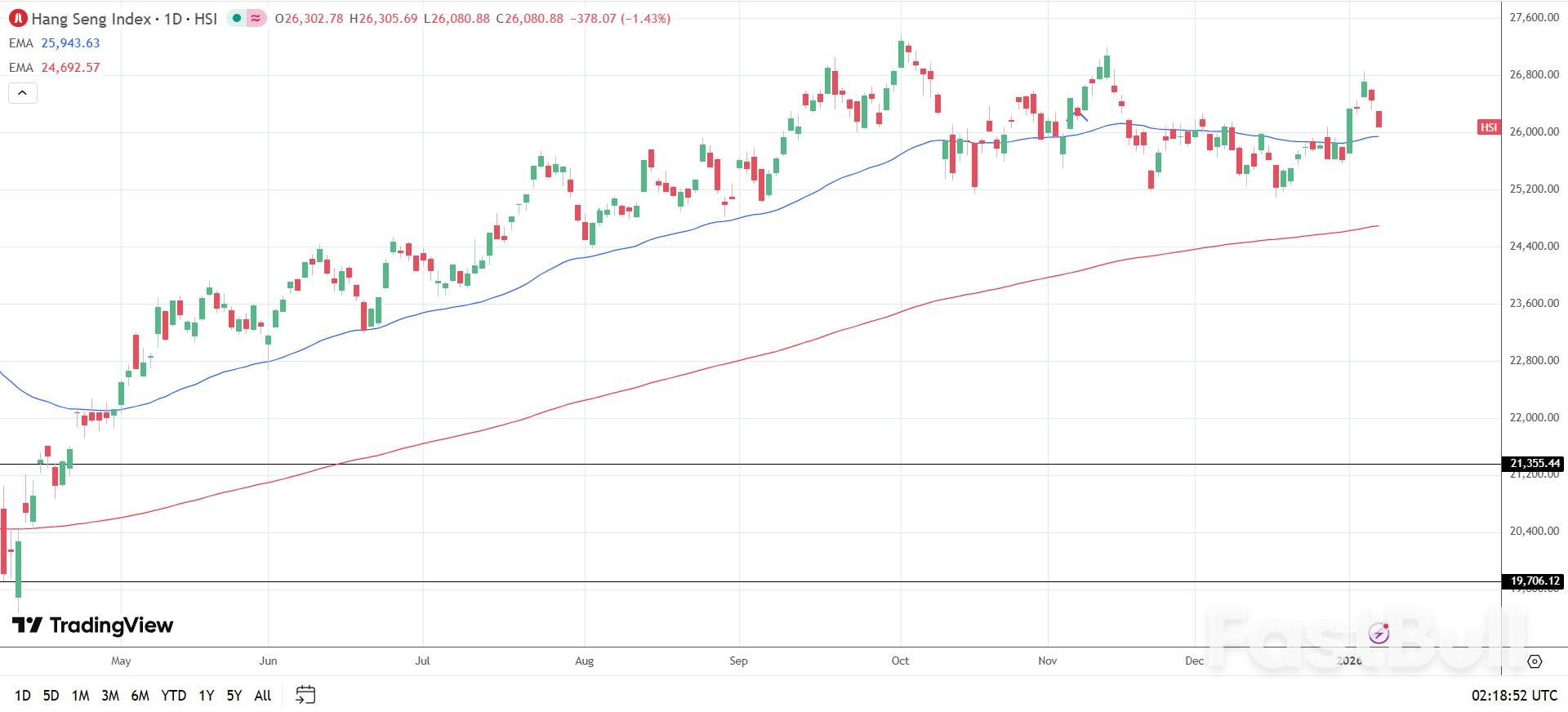This screenshot has width=1568, height=712.
Task: Open the 02:18:52 UTC timezone menu
Action: (x=1514, y=696)
